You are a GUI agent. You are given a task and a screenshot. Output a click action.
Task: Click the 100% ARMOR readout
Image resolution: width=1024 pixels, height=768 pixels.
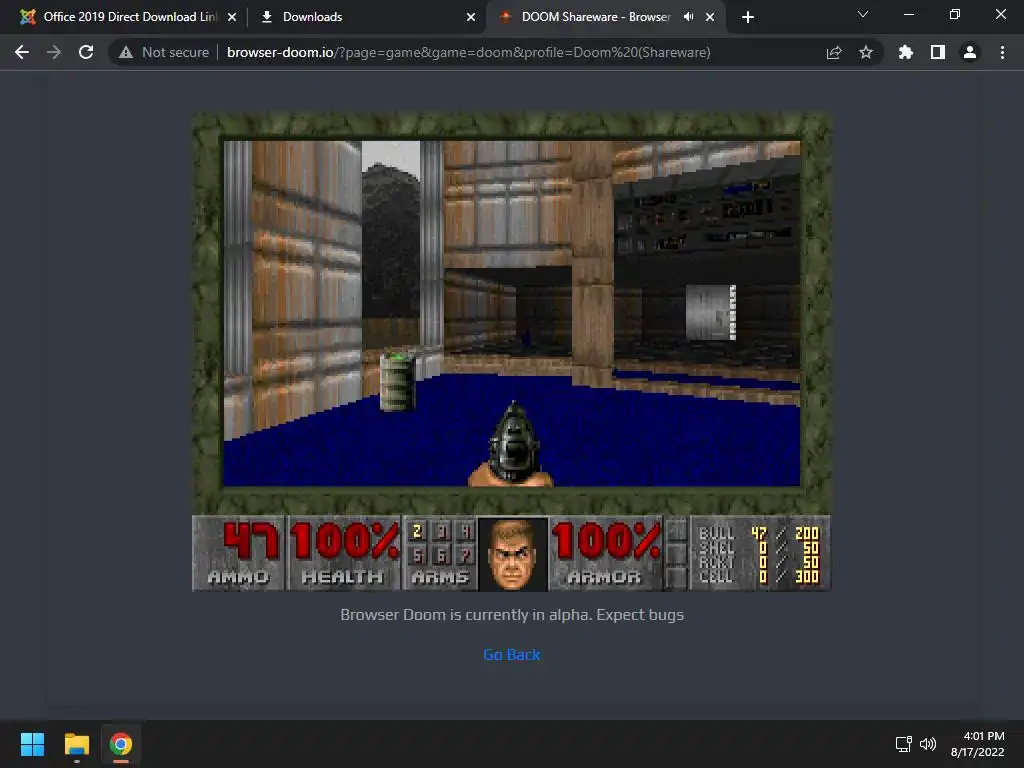pos(606,553)
